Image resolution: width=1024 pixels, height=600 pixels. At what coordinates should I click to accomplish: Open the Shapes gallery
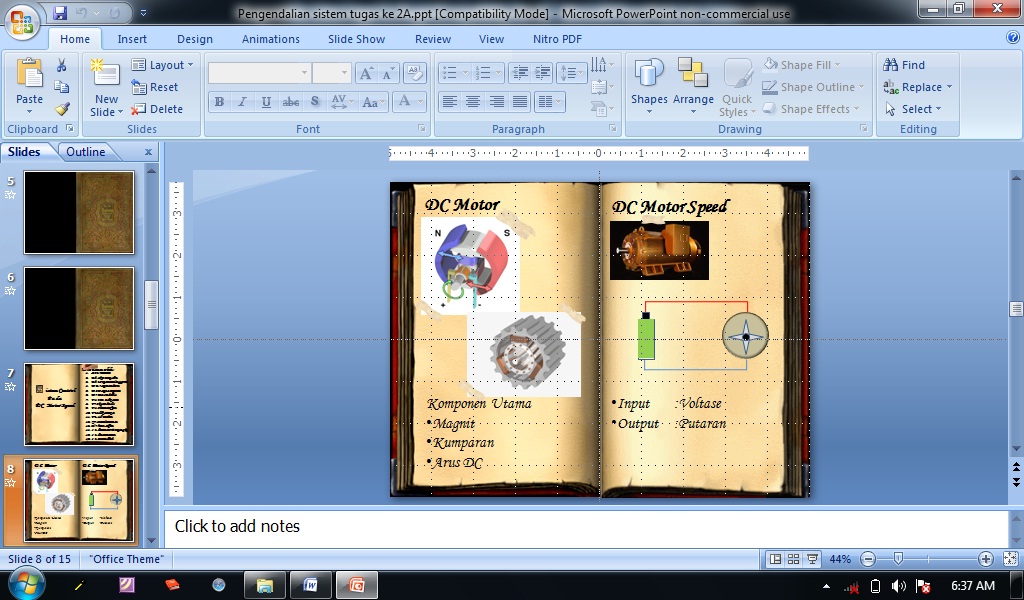648,87
